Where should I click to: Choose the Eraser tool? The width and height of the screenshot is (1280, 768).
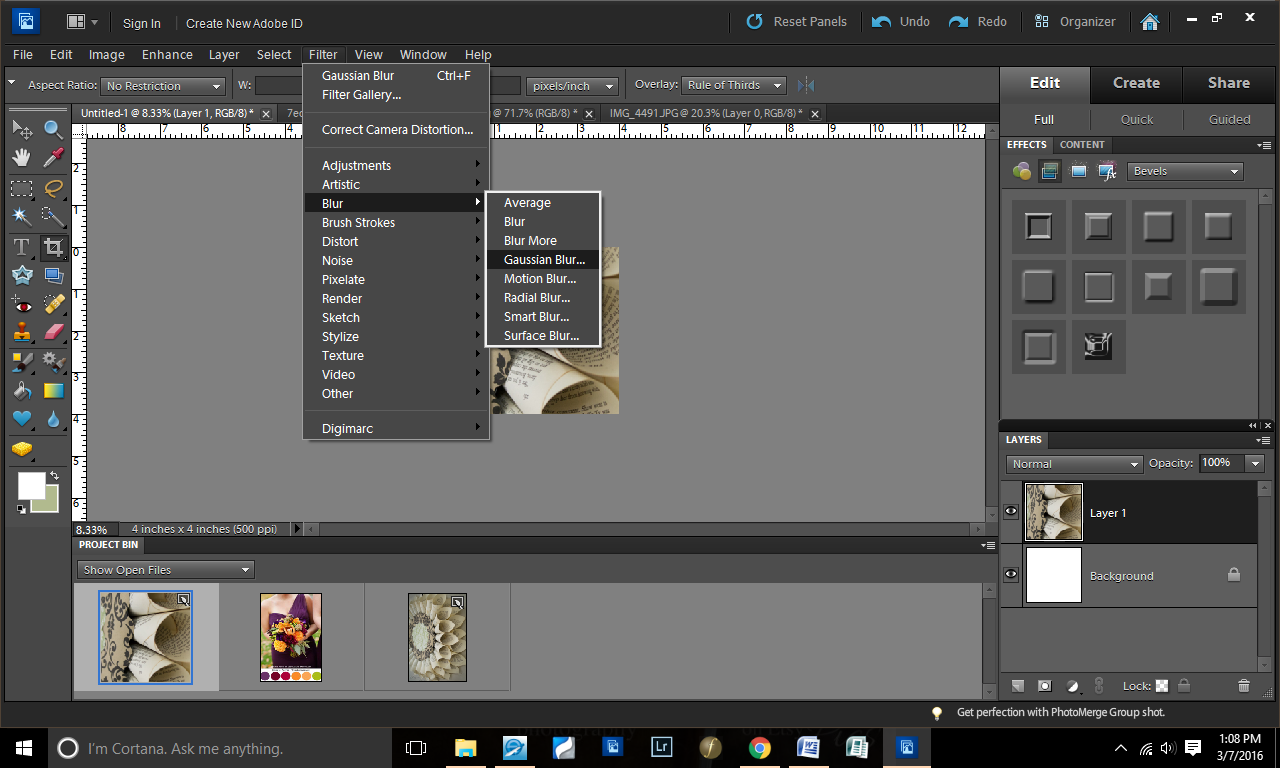(53, 332)
